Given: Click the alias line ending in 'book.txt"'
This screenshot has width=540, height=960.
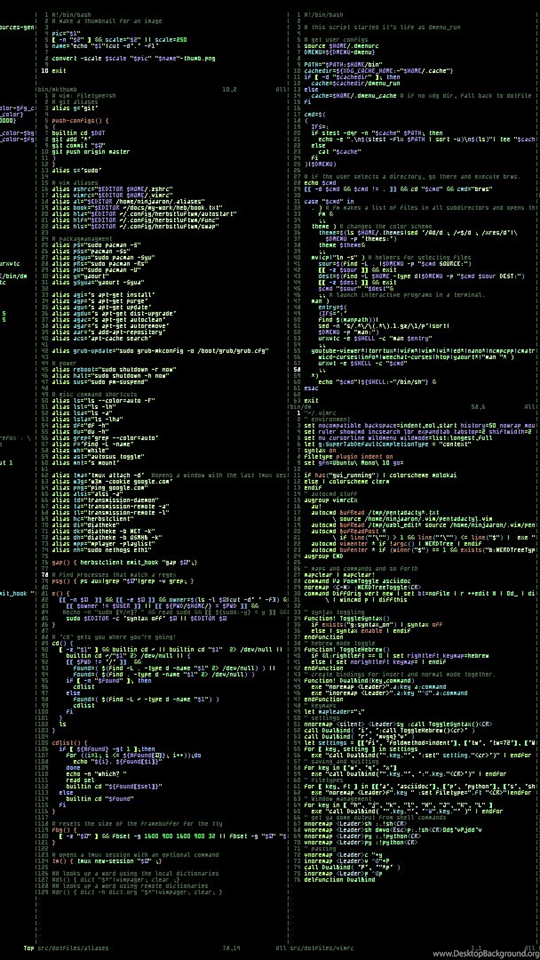Looking at the screenshot, I should click(137, 209).
